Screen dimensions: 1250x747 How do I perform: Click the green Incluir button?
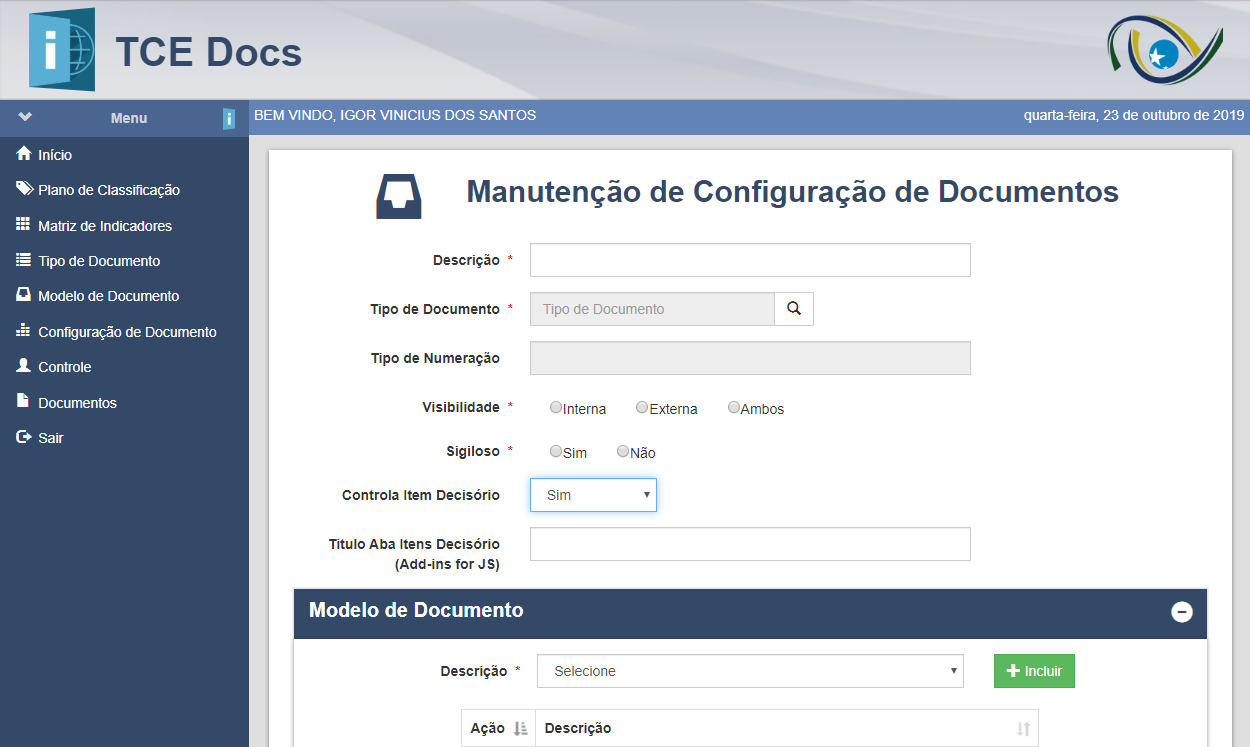1034,671
